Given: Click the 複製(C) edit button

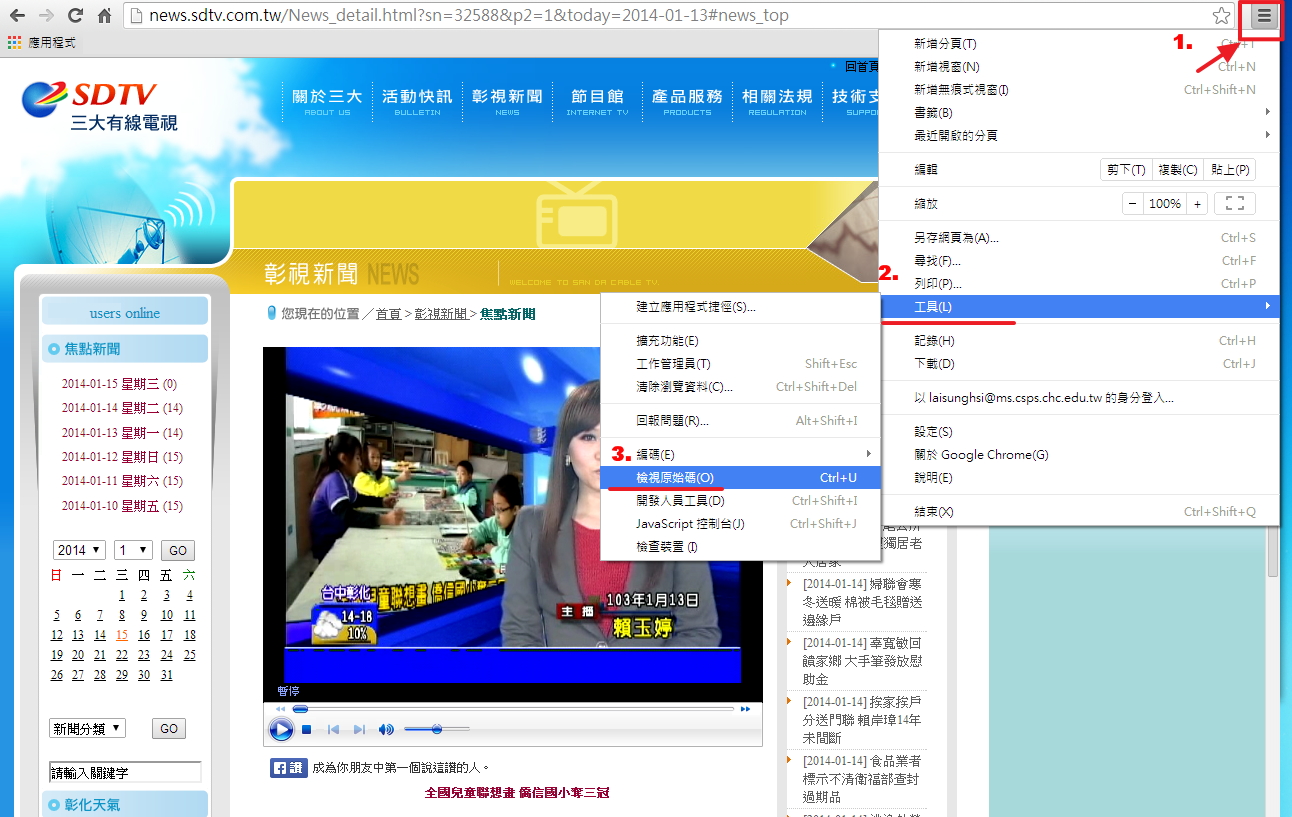Looking at the screenshot, I should coord(1178,170).
